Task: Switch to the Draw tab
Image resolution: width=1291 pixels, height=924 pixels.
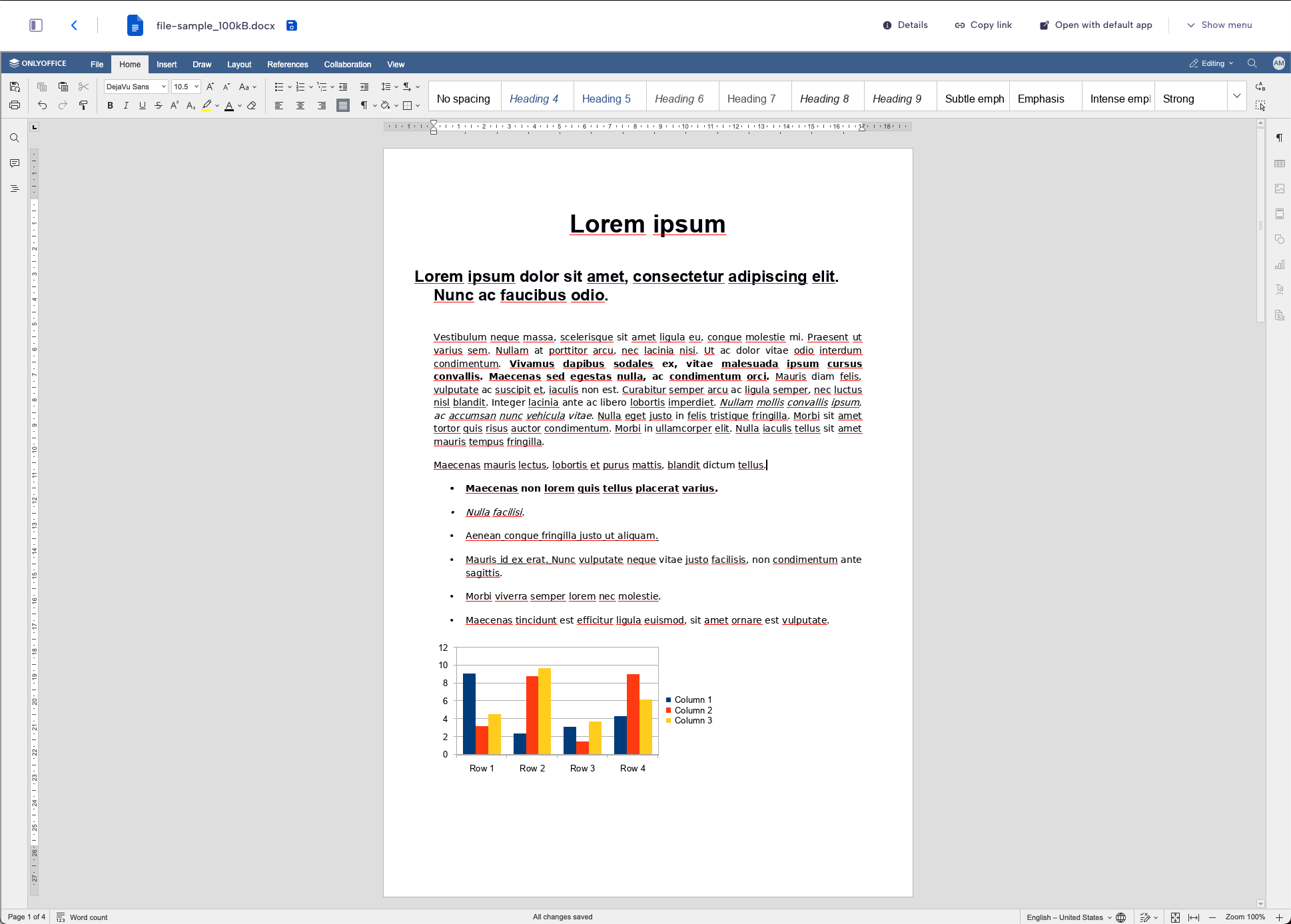Action: (202, 65)
